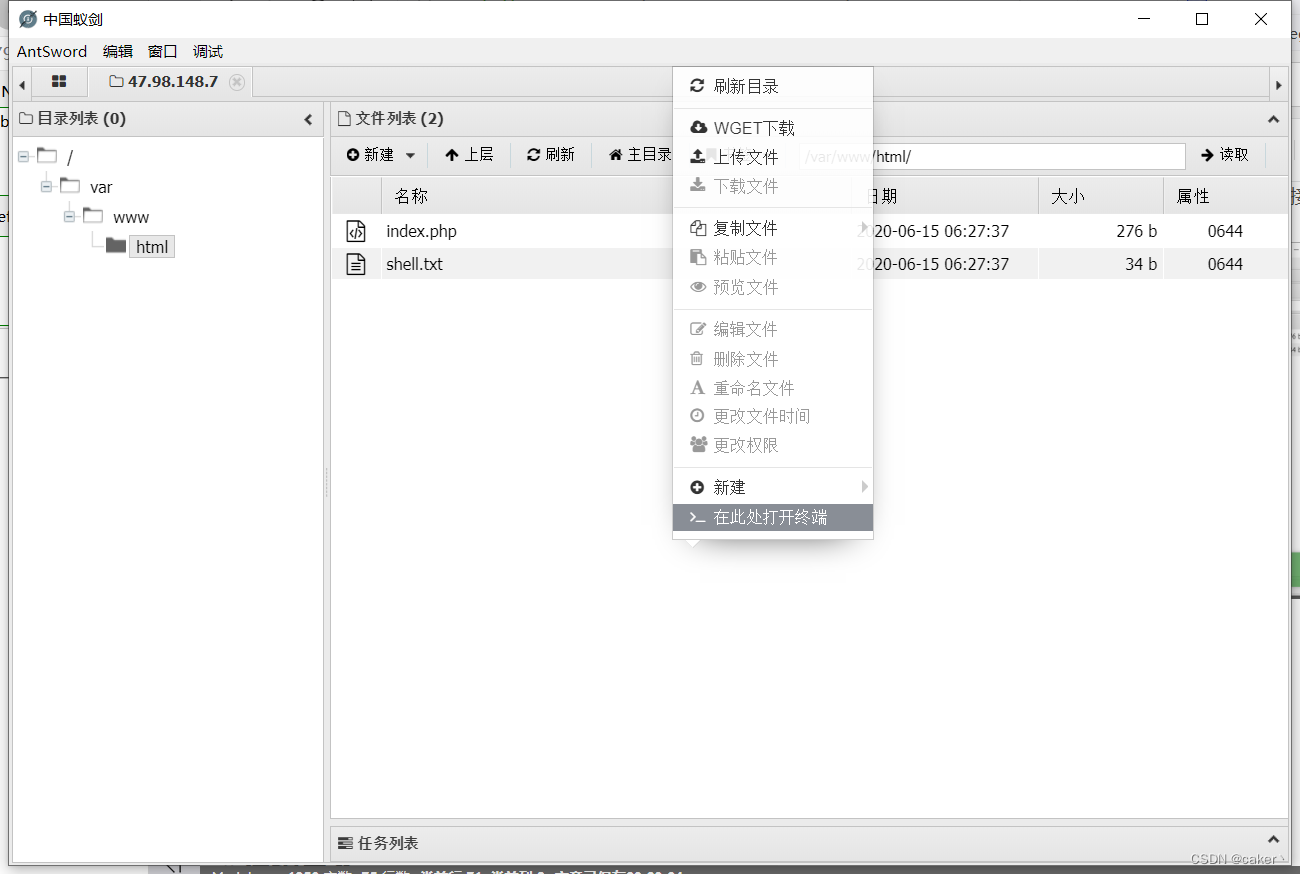Choose 刷新目录 in the context menu
Image resolution: width=1300 pixels, height=874 pixels.
pyautogui.click(x=773, y=86)
